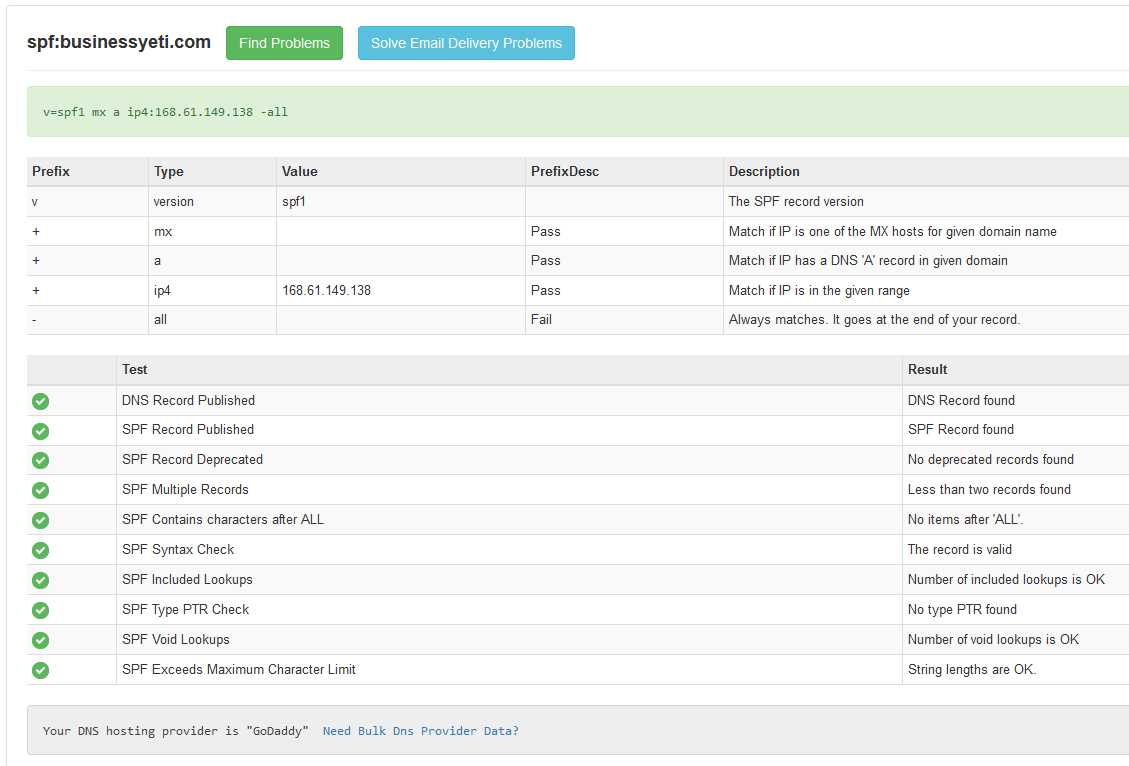Click 'Match if IP is one of the MX hosts' text
Screen dimensions: 1129x766
click(x=893, y=232)
